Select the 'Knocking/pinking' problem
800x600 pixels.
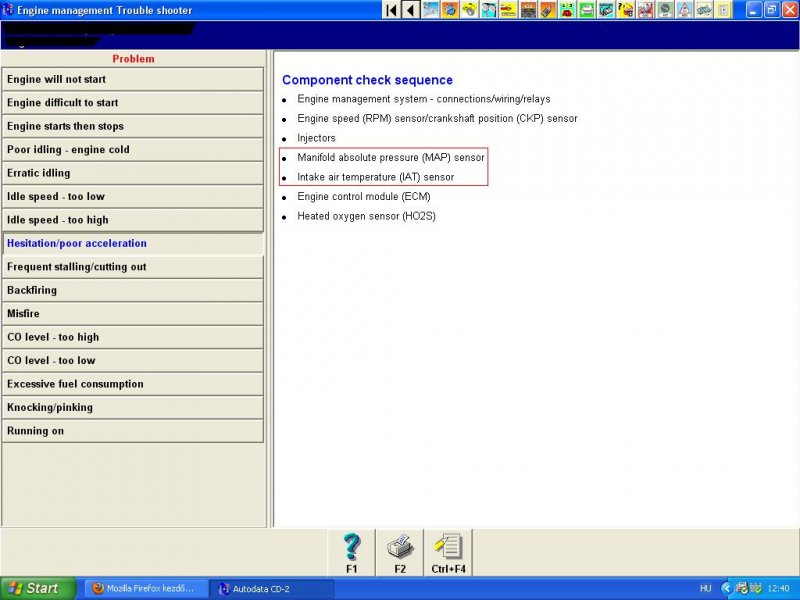pyautogui.click(x=133, y=408)
